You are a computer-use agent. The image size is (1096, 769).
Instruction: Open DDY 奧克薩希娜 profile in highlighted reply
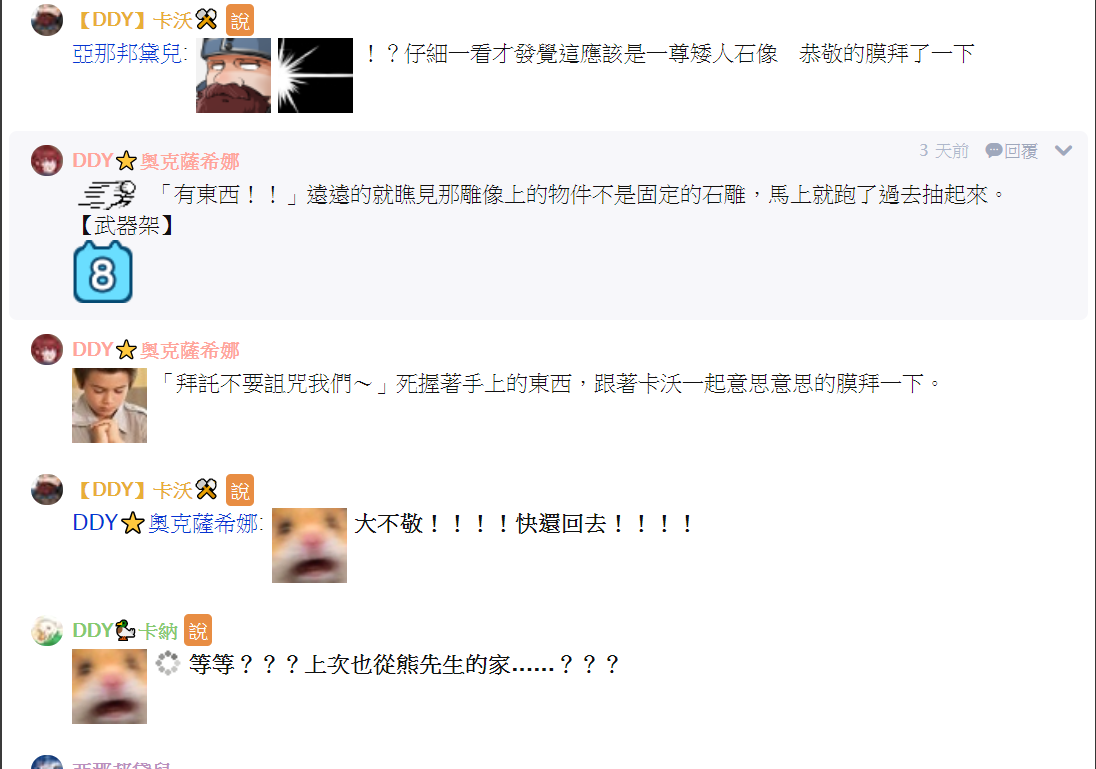(156, 161)
